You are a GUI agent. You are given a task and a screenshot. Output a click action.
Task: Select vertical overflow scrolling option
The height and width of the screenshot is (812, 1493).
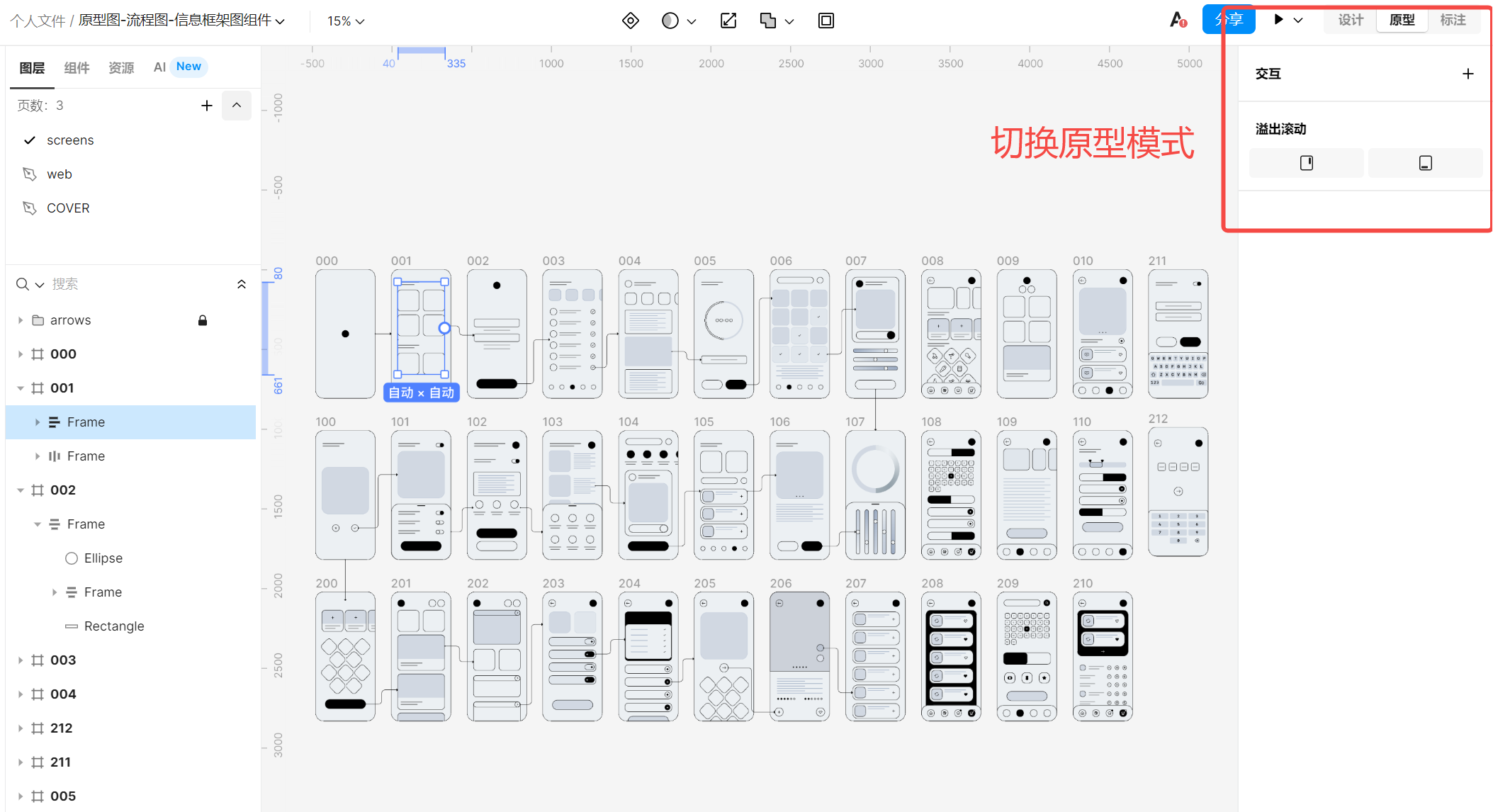tap(1306, 163)
